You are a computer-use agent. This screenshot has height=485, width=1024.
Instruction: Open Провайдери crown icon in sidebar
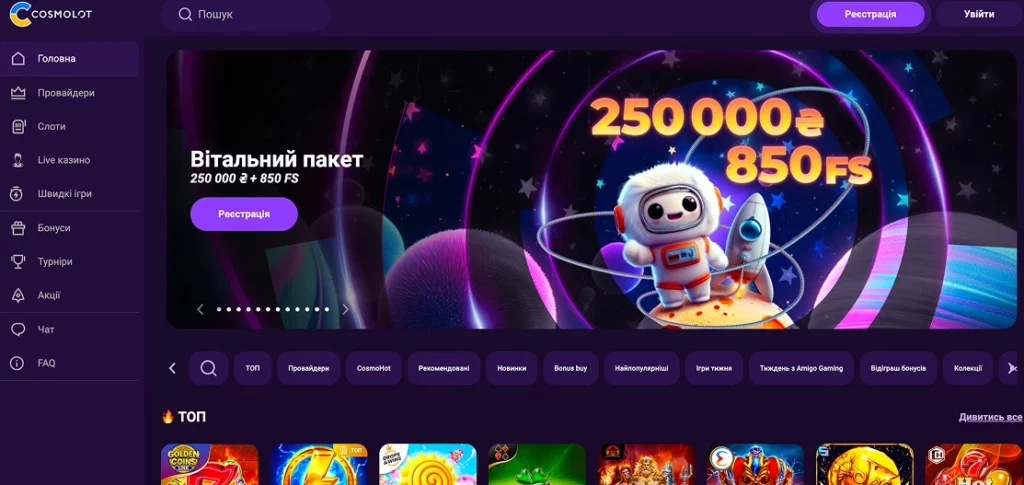[18, 93]
